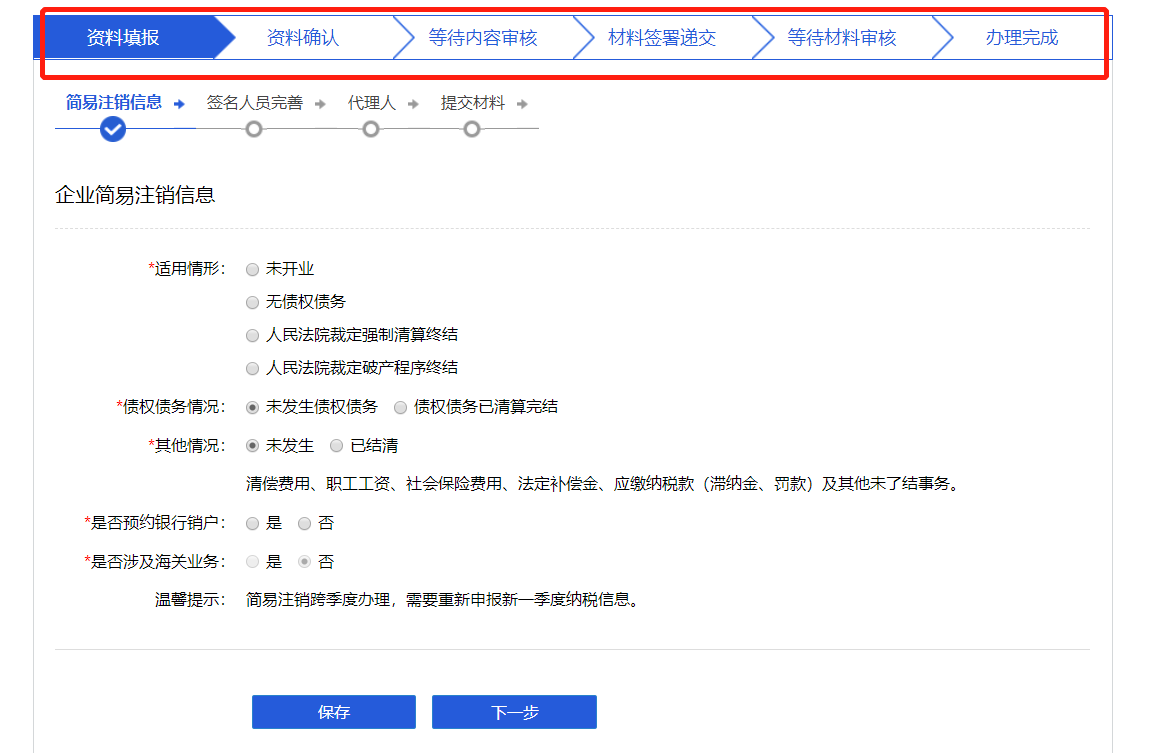The image size is (1167, 753).
Task: Click the step circle under 提交材料
Action: coord(472,129)
